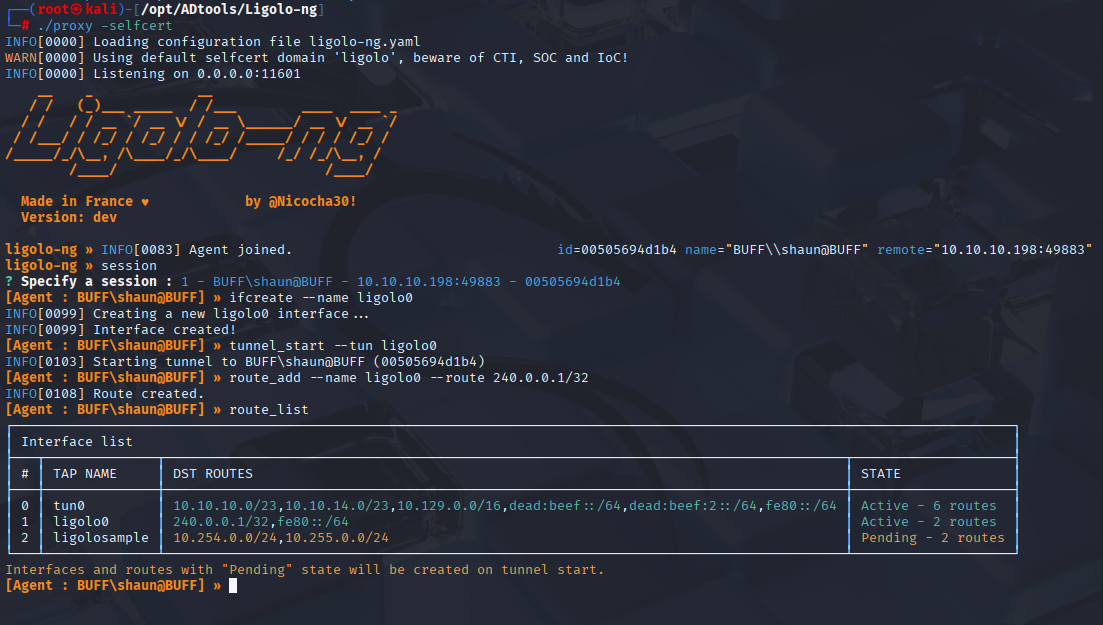Click the STATE column header
The image size is (1103, 625).
[x=881, y=474]
